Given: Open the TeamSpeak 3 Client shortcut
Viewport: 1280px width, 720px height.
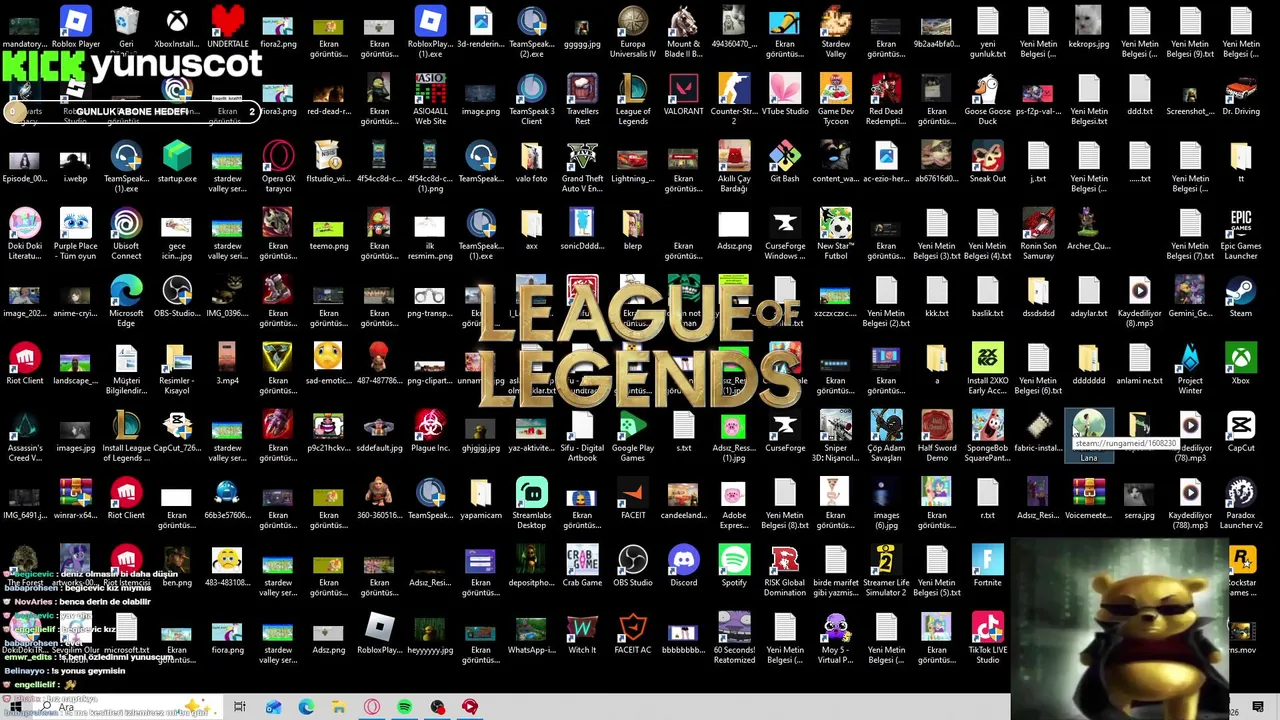Looking at the screenshot, I should coord(532,99).
